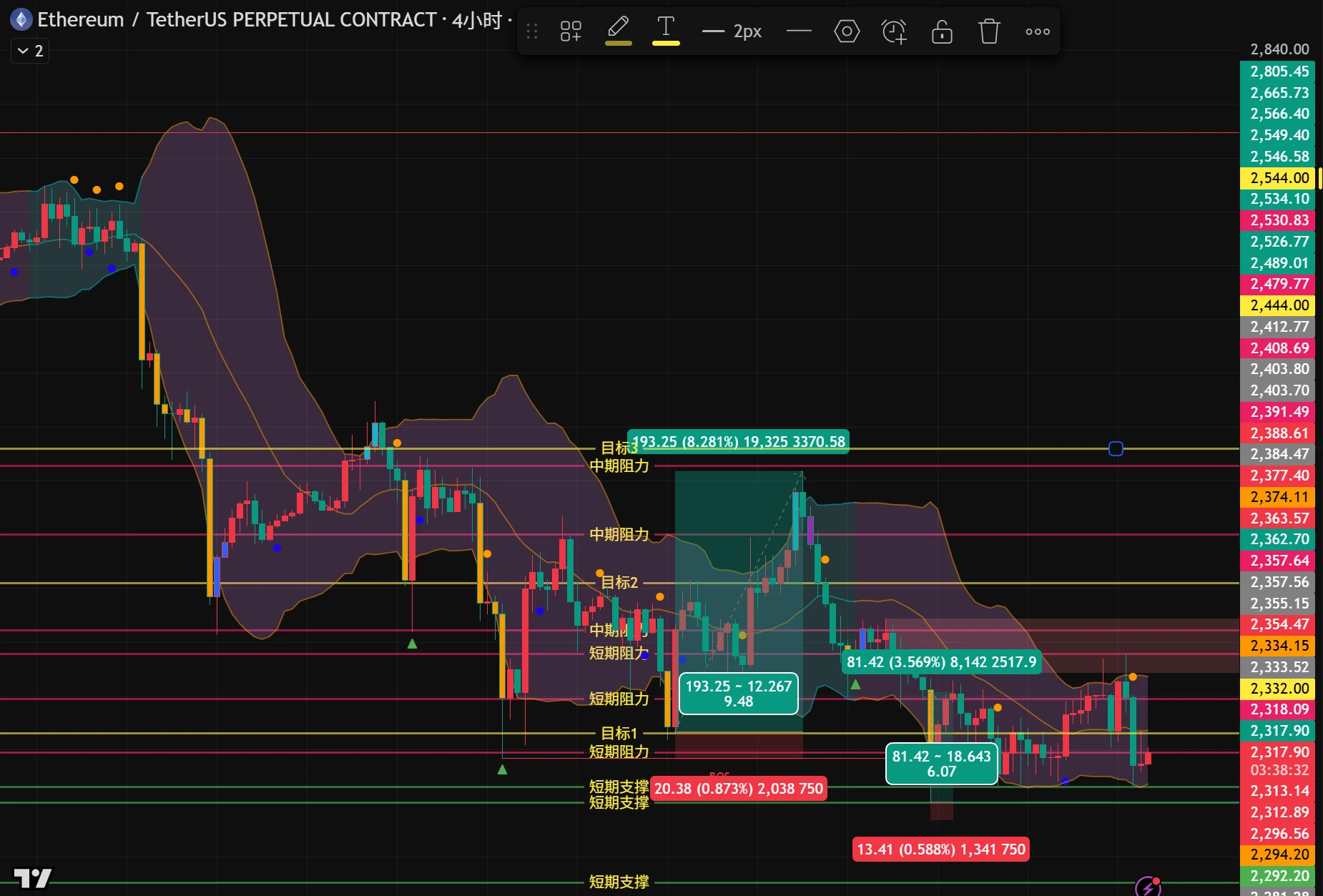Click the Ethereum / TetherUS PERPETUAL CONTRACT title

[237, 19]
